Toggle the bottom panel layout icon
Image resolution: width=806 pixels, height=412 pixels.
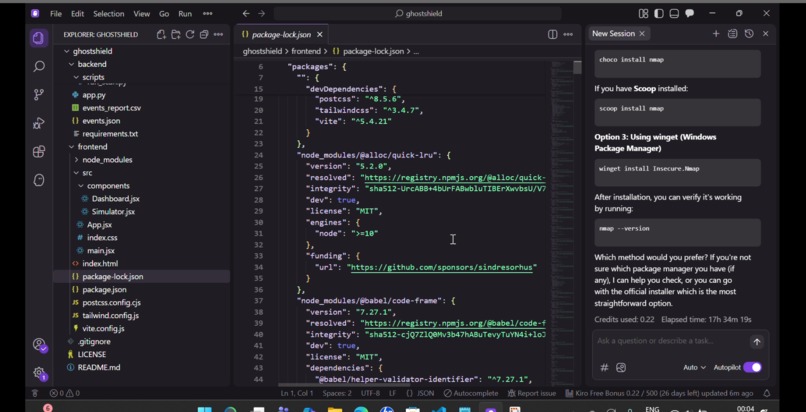[674, 14]
